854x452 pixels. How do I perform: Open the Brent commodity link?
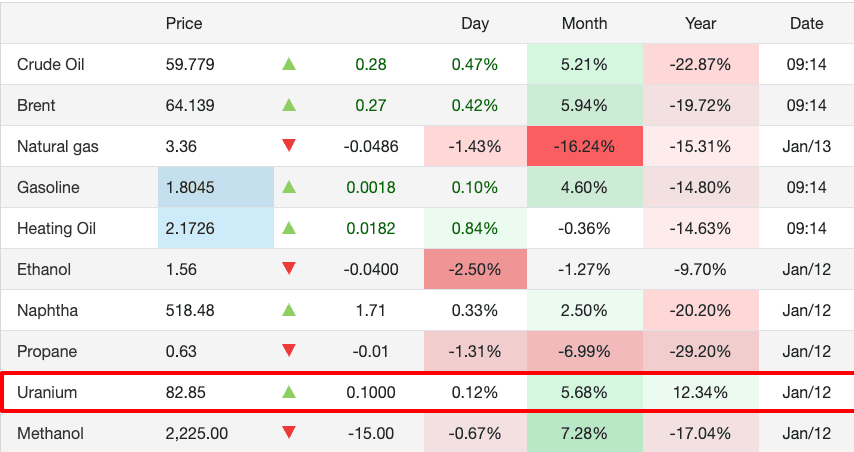tap(36, 105)
